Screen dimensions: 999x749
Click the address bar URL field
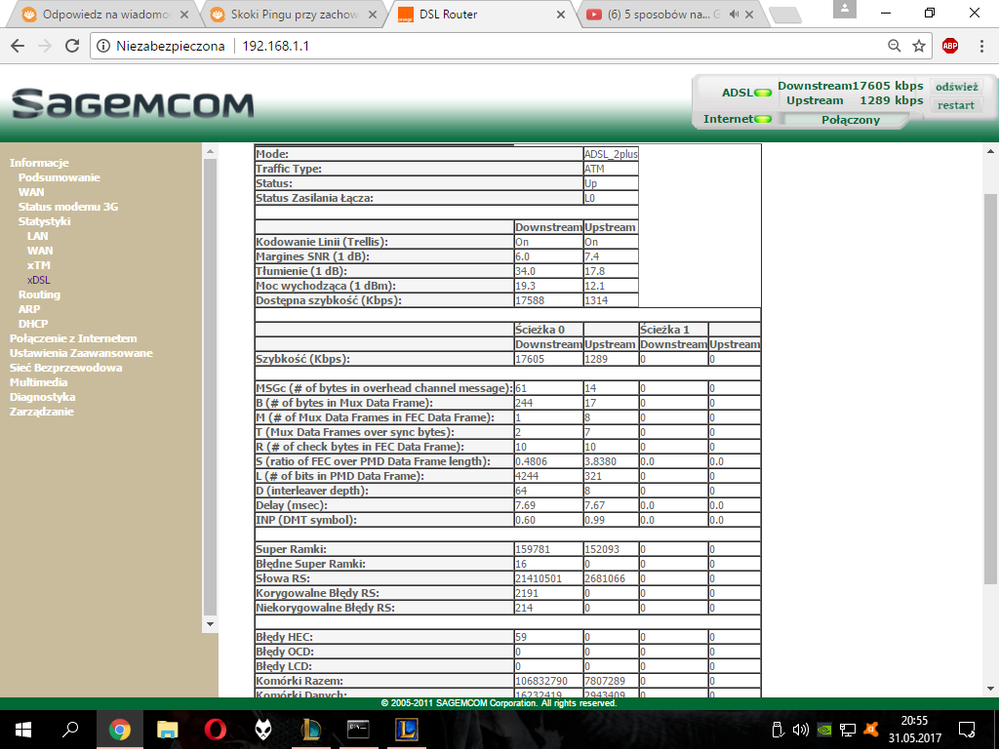click(x=500, y=46)
